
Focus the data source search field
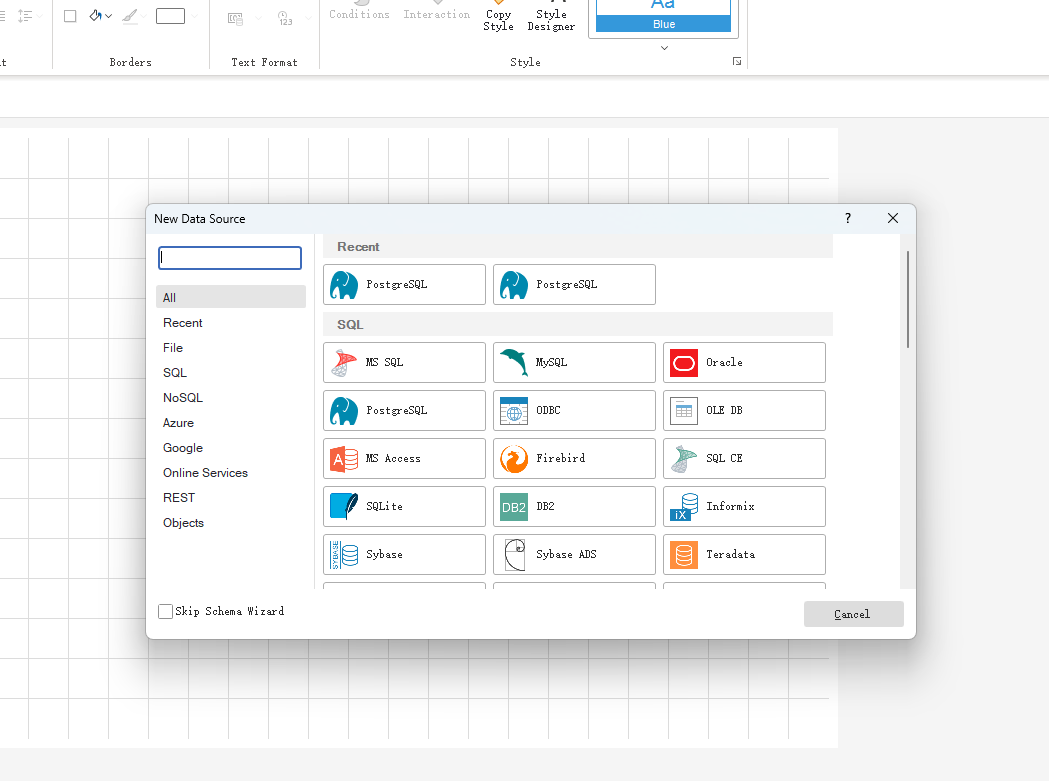pos(230,258)
